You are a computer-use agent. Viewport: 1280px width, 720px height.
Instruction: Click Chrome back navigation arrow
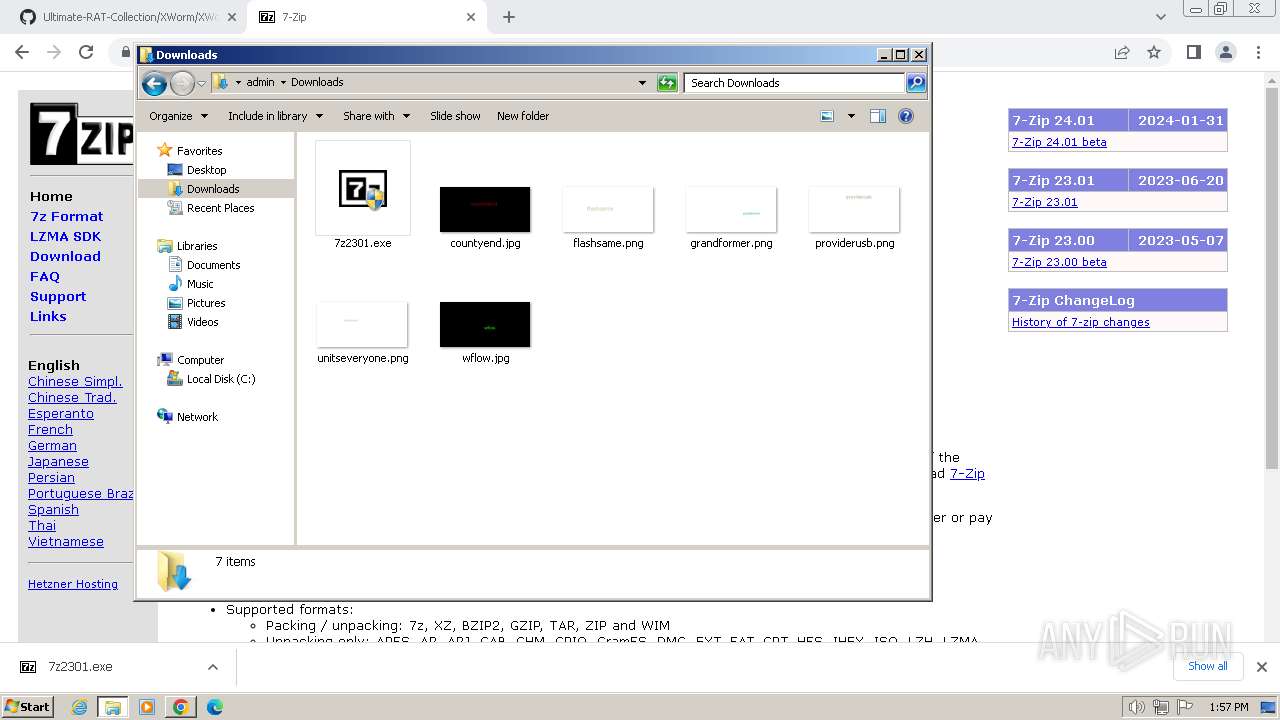pos(22,52)
